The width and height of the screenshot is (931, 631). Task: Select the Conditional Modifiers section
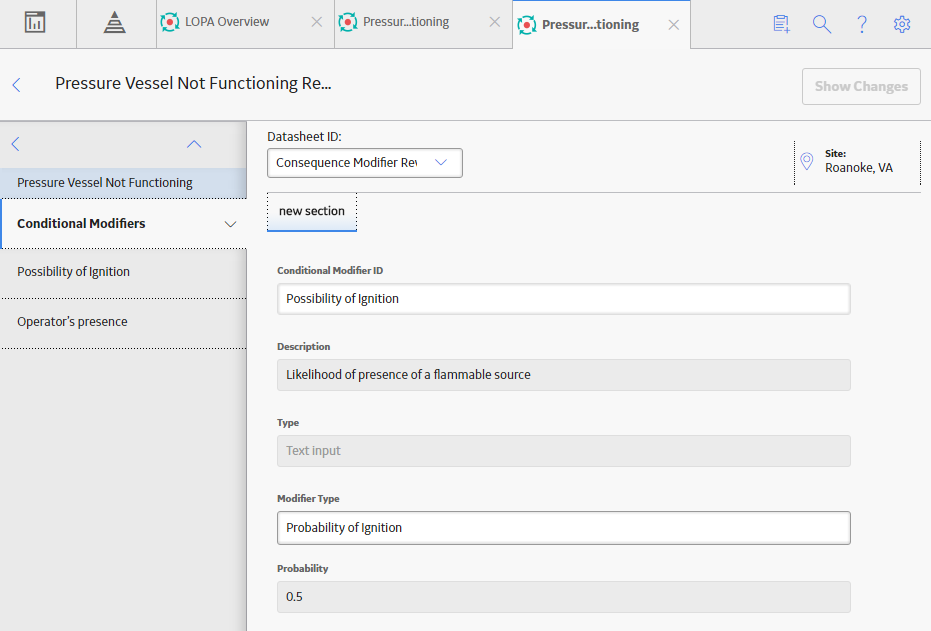click(x=124, y=224)
